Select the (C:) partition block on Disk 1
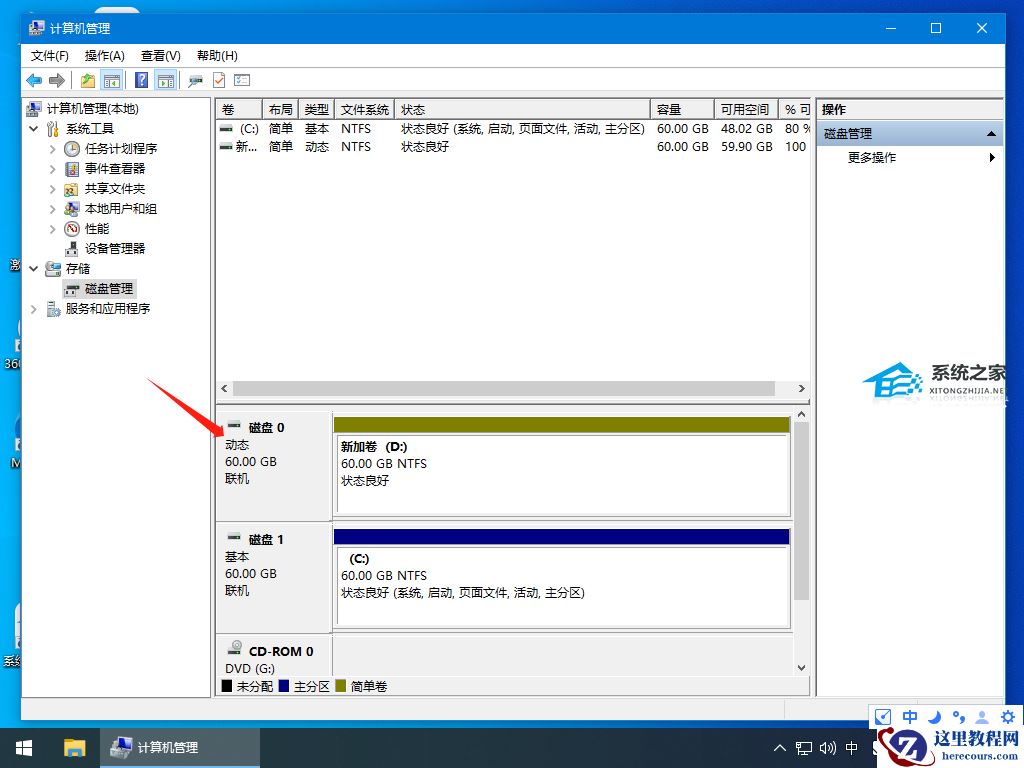The image size is (1024, 768). click(562, 579)
